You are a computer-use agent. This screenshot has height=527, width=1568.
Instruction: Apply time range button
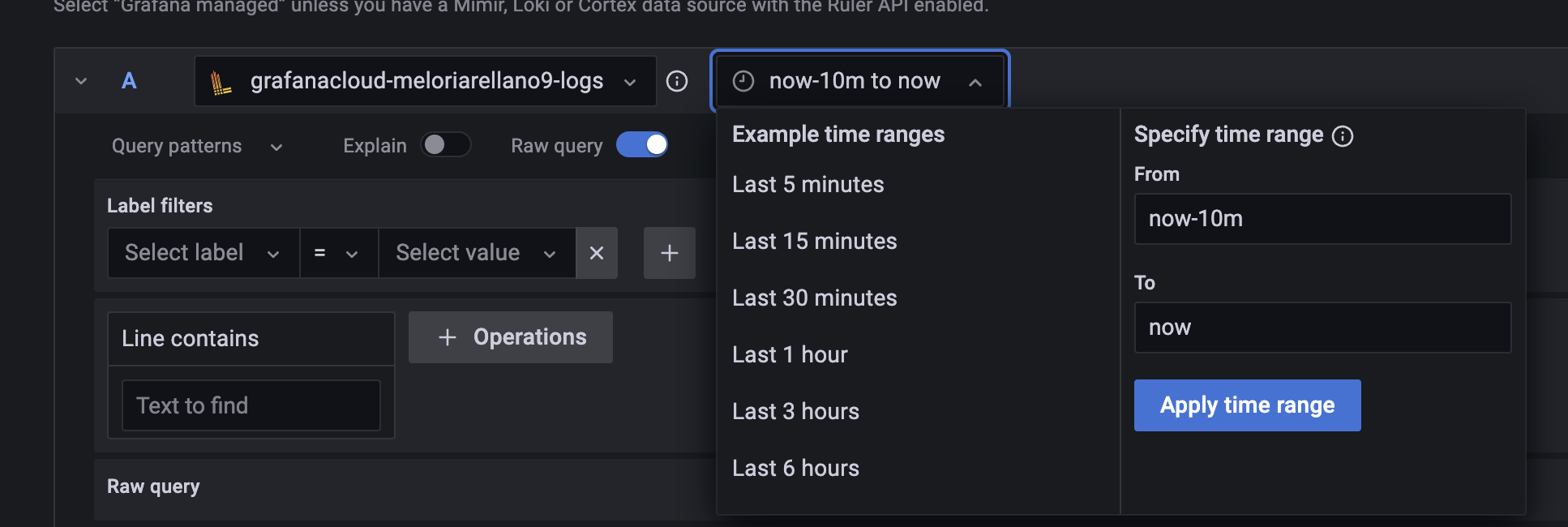click(1247, 405)
